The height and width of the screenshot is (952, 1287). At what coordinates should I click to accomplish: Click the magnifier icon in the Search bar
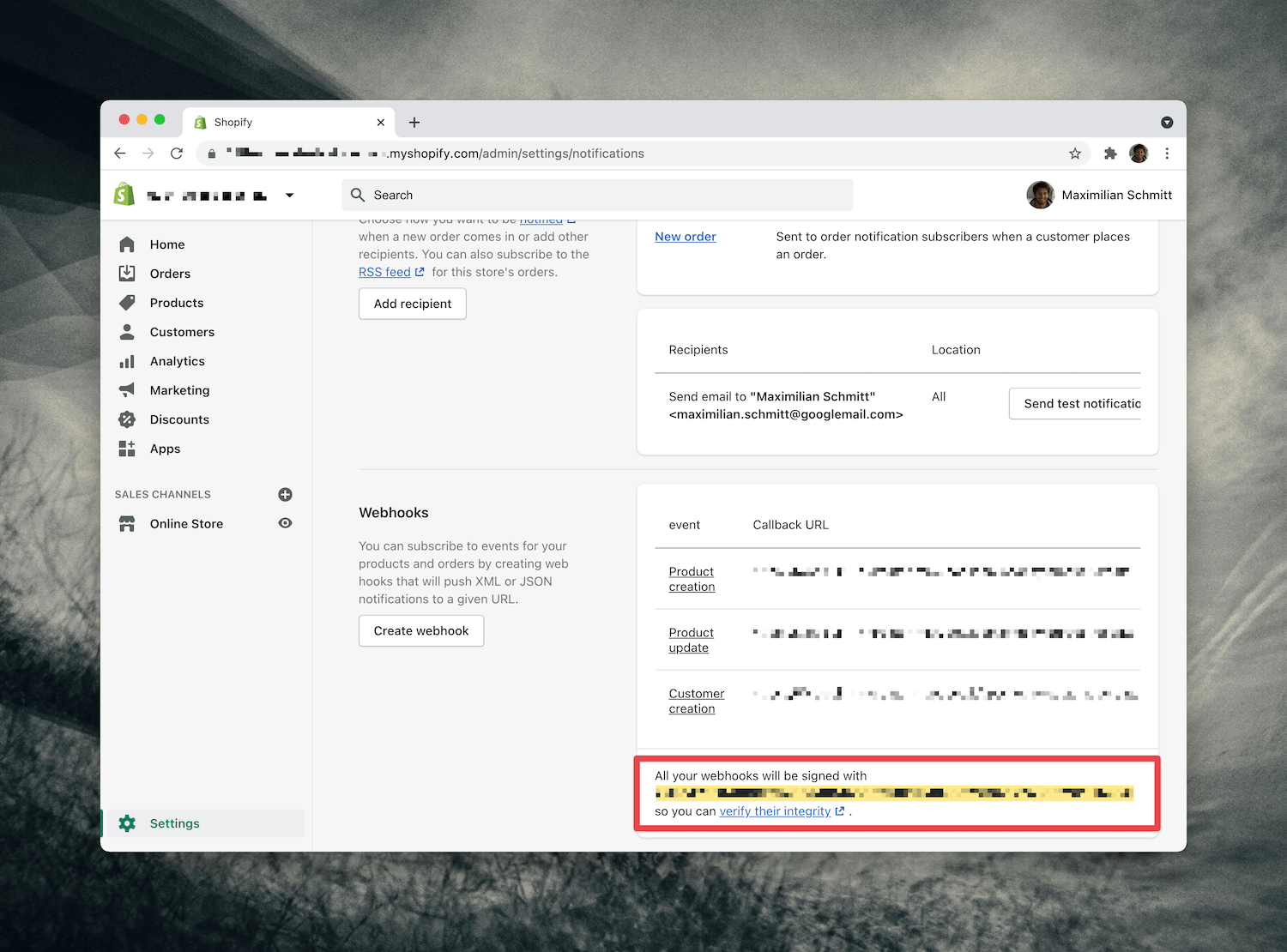click(x=358, y=195)
